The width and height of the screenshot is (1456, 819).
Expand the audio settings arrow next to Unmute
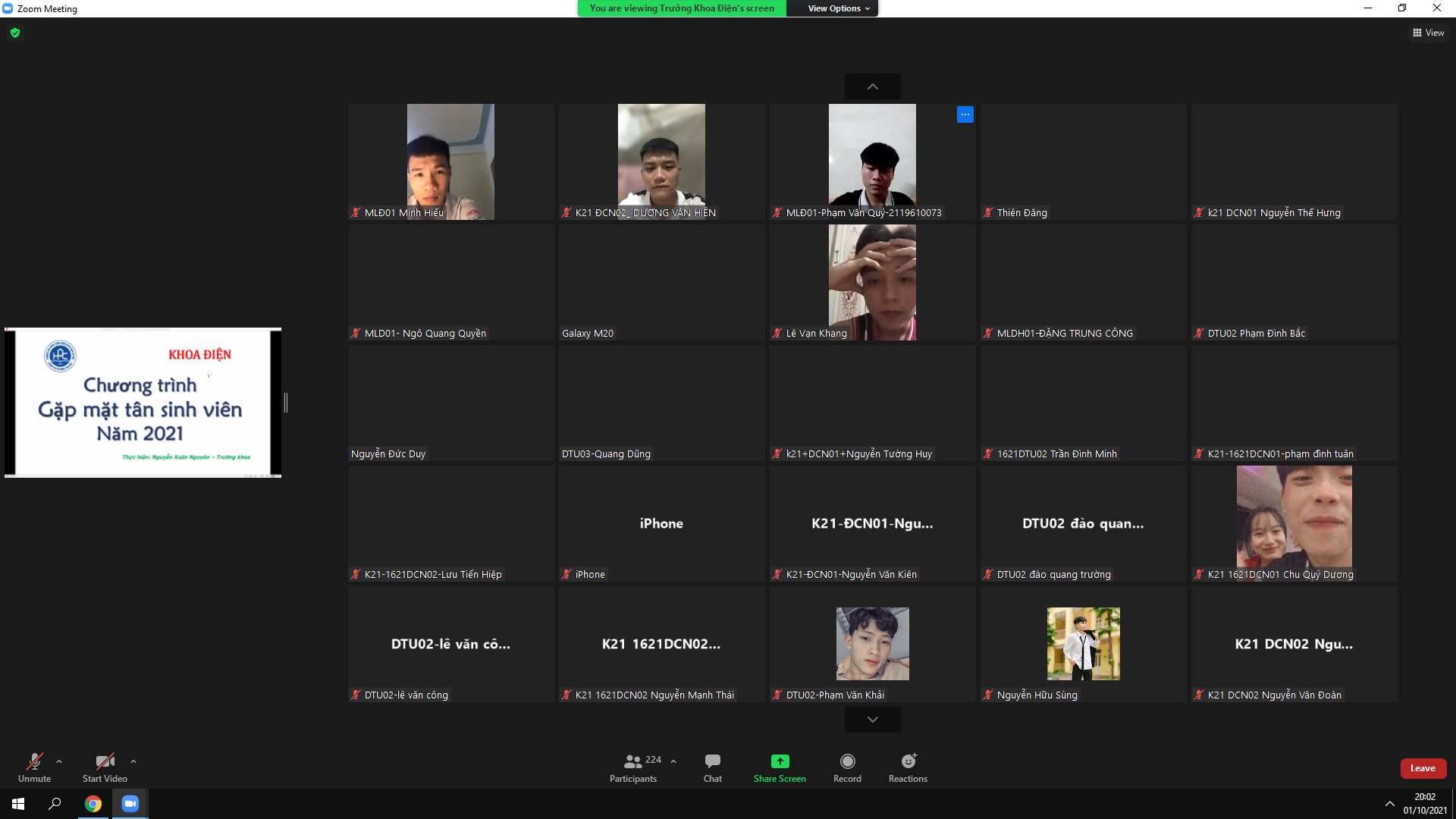click(59, 761)
